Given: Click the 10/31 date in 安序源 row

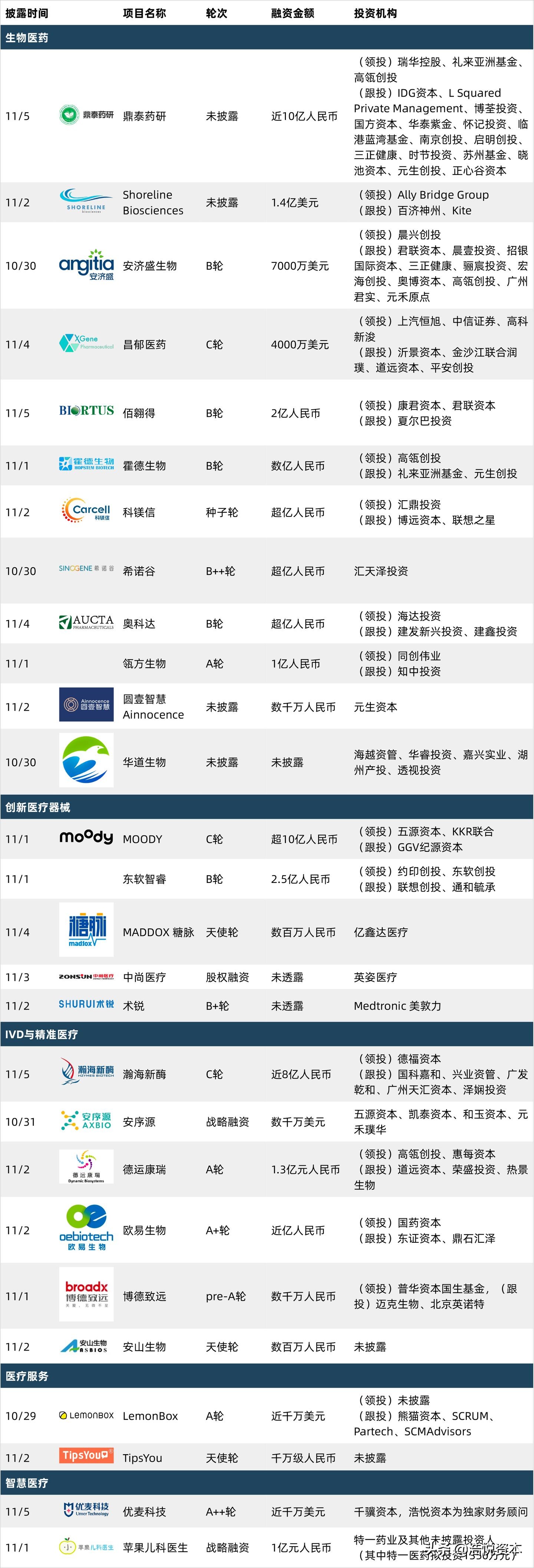Looking at the screenshot, I should 20,1121.
